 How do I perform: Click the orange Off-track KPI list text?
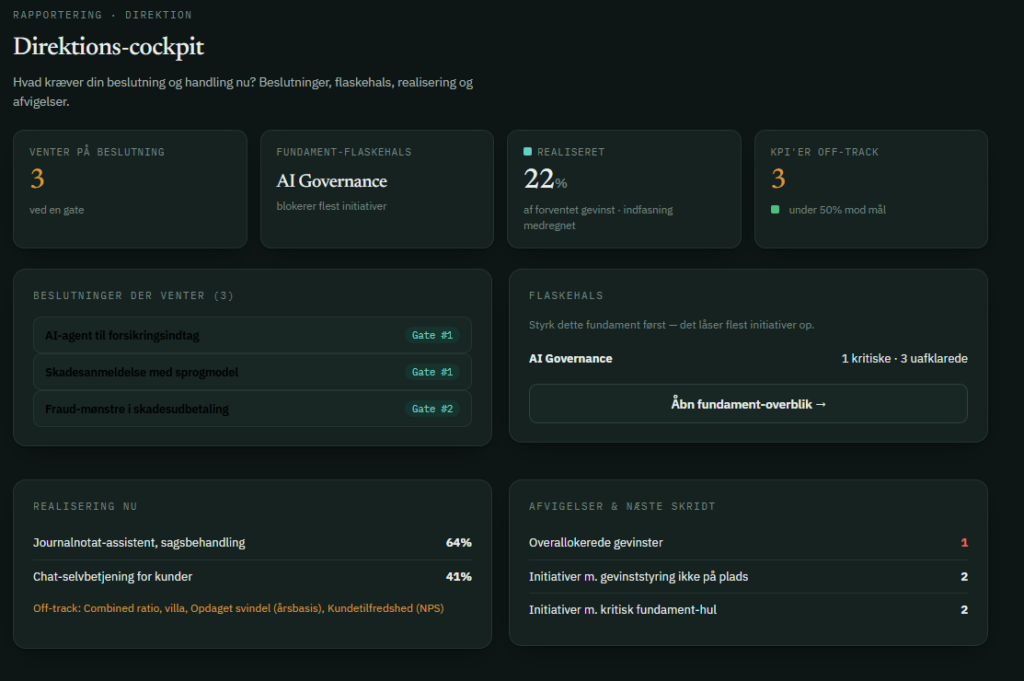tap(238, 608)
